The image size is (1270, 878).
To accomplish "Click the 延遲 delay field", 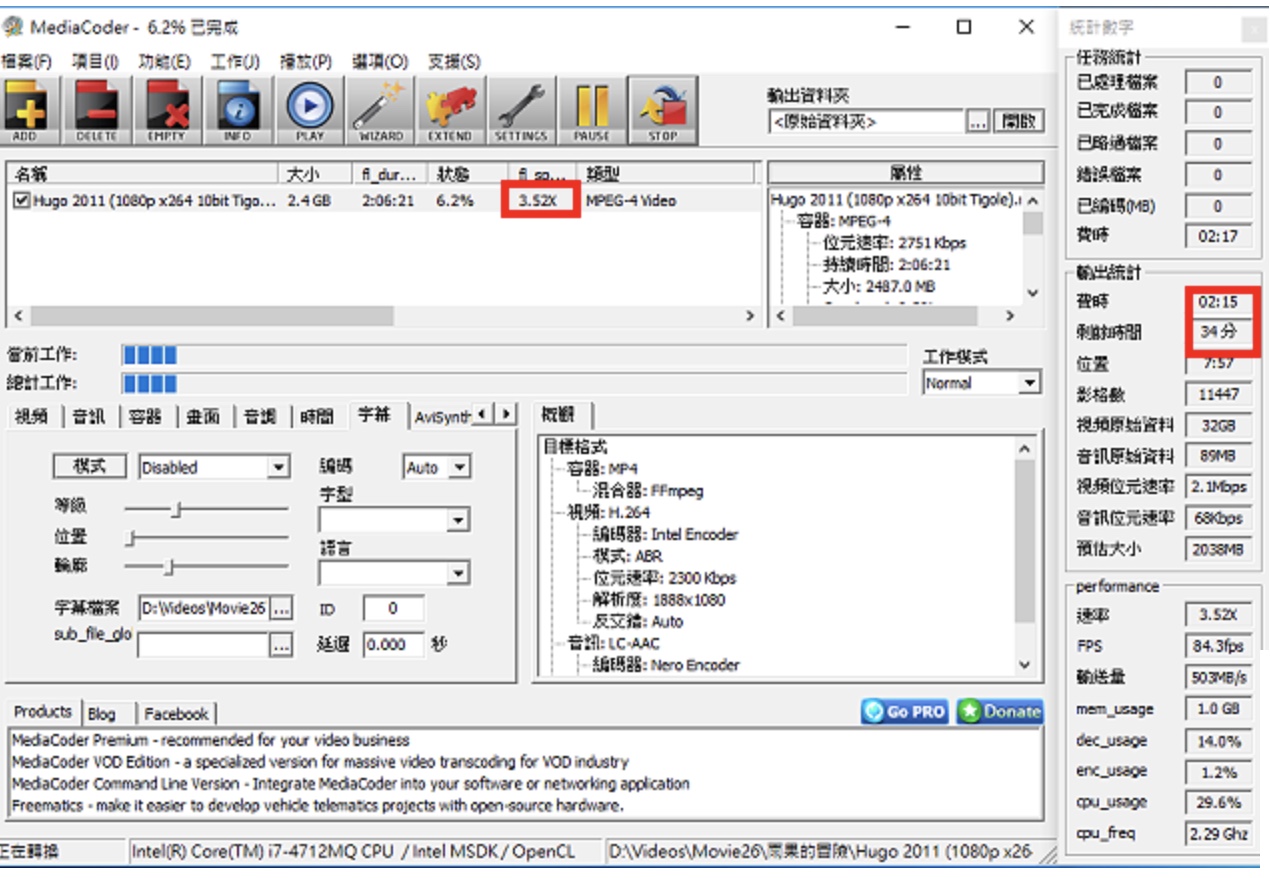I will 393,645.
